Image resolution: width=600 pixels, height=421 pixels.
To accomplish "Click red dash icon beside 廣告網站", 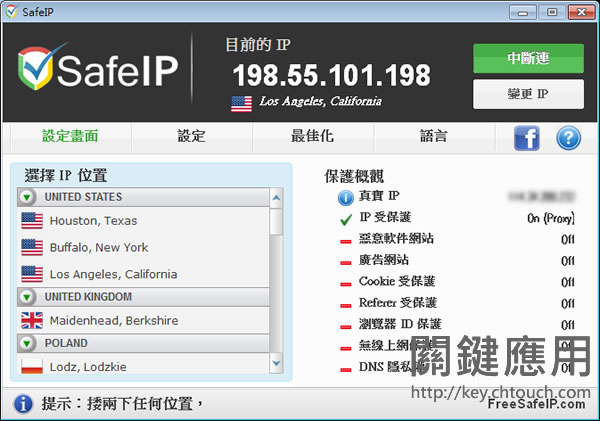I will (346, 263).
